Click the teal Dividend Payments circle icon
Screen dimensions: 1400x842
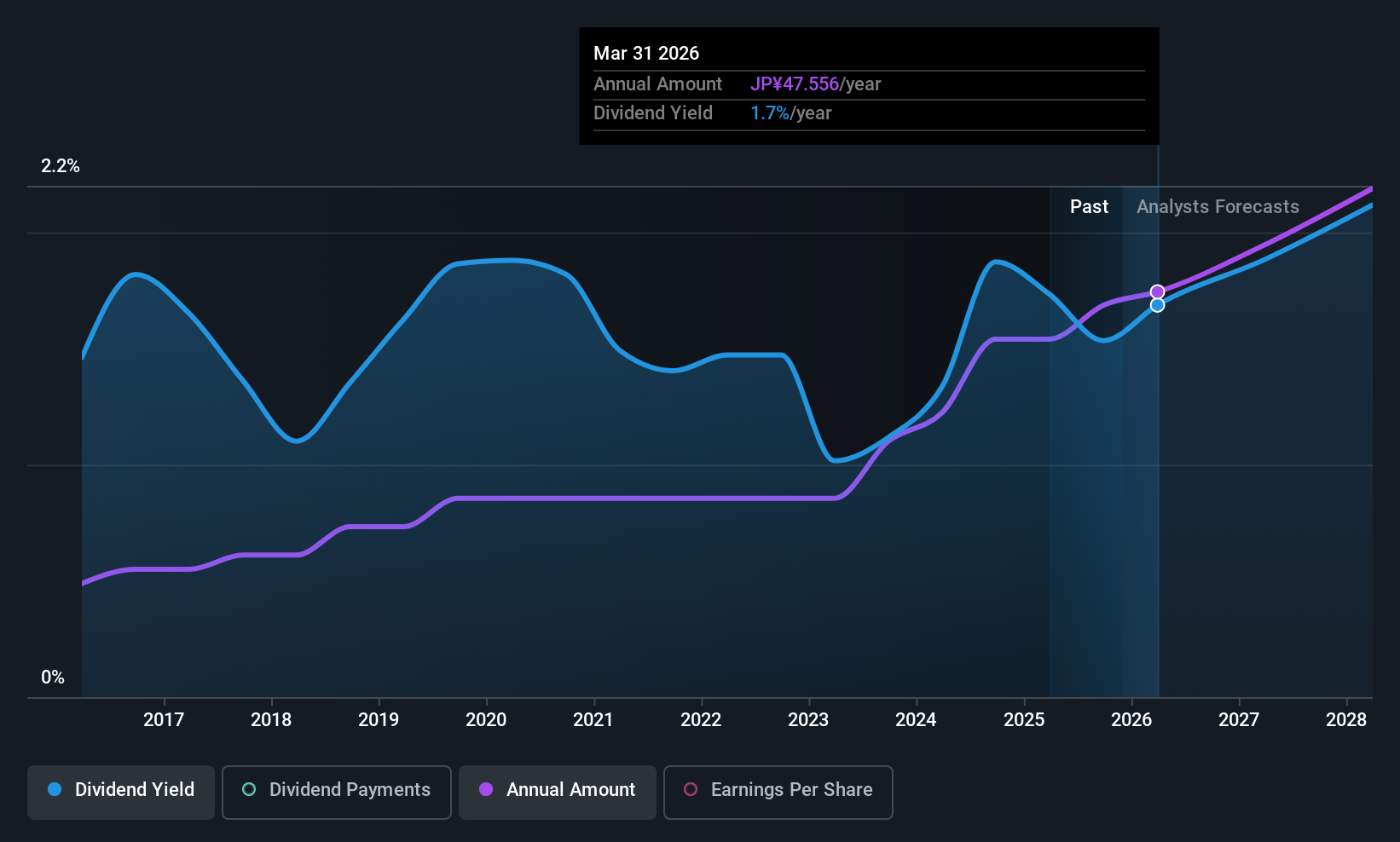coord(249,790)
